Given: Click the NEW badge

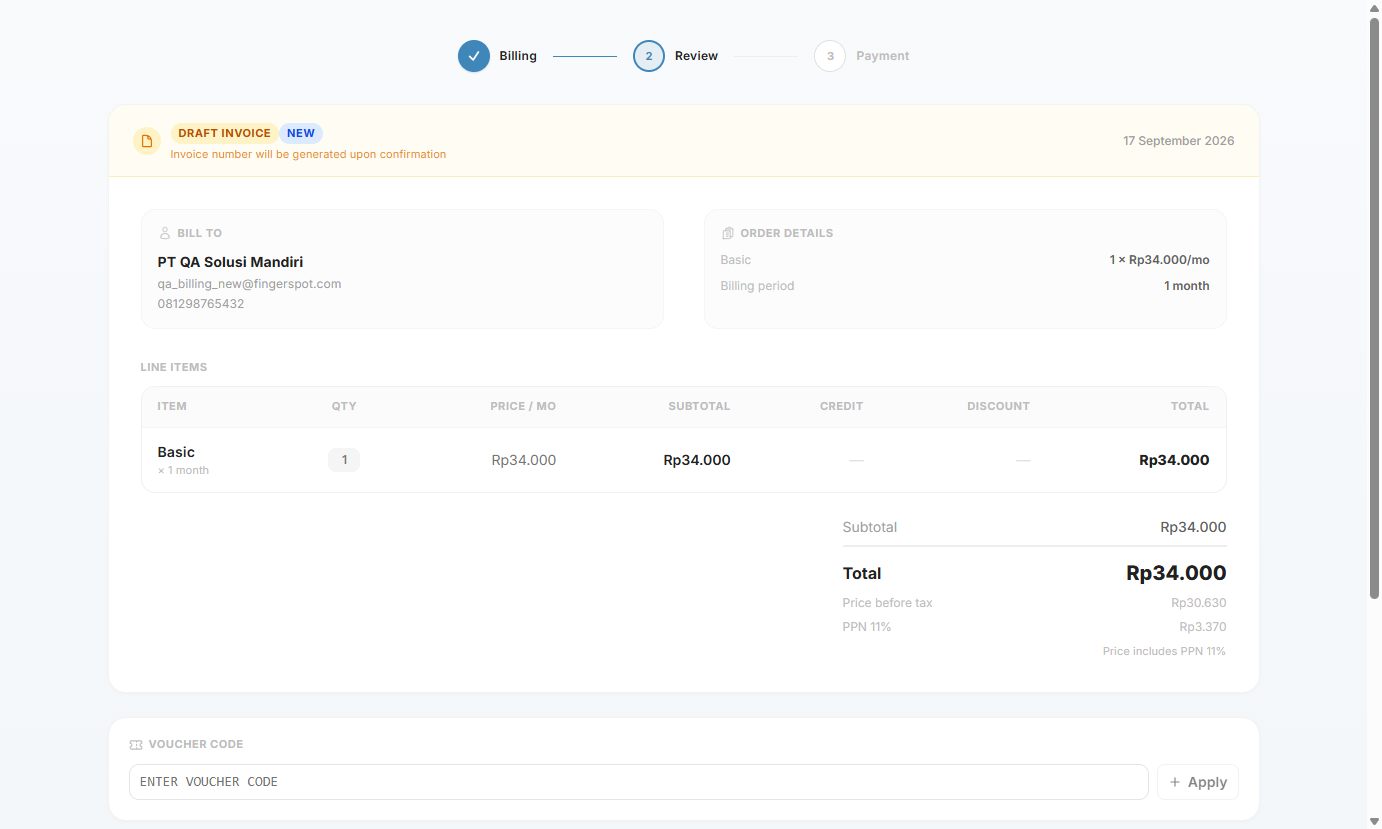Looking at the screenshot, I should 301,133.
